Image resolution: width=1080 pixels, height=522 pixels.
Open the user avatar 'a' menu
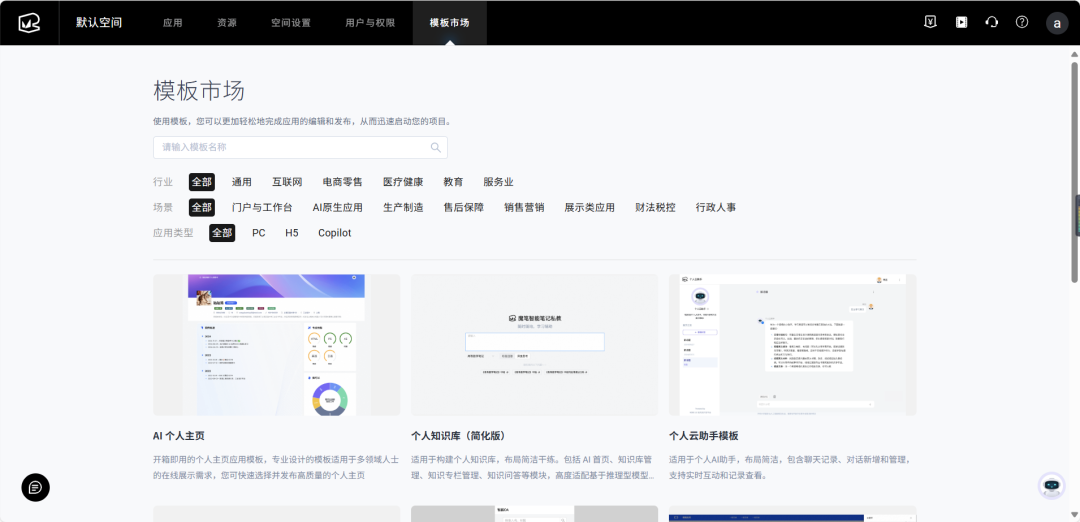1057,23
